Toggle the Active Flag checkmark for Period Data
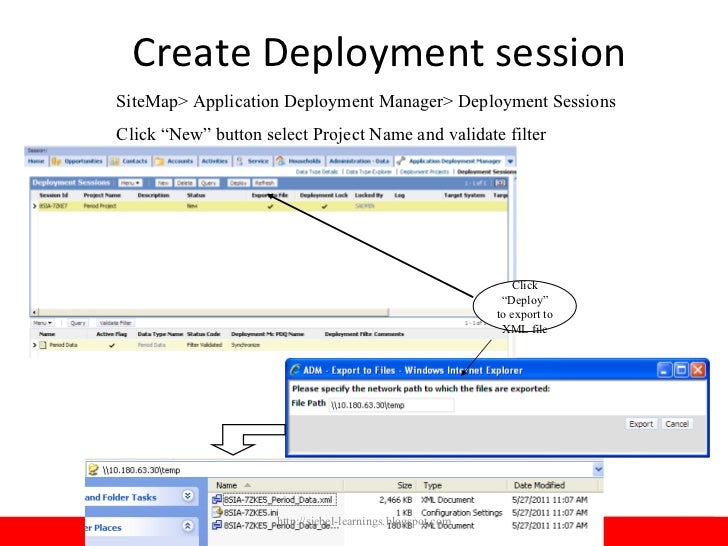 [x=111, y=345]
